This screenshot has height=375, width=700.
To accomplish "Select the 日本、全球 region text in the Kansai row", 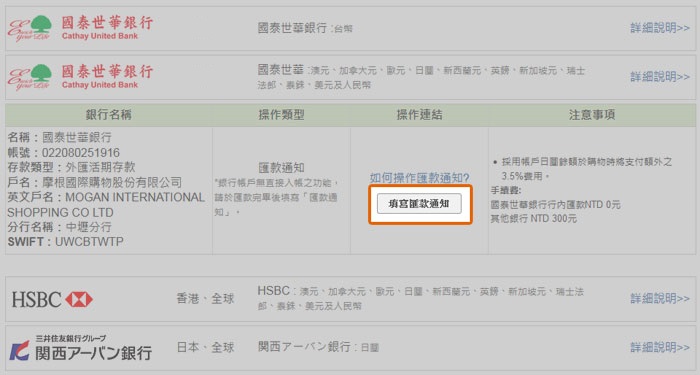I will (x=205, y=347).
